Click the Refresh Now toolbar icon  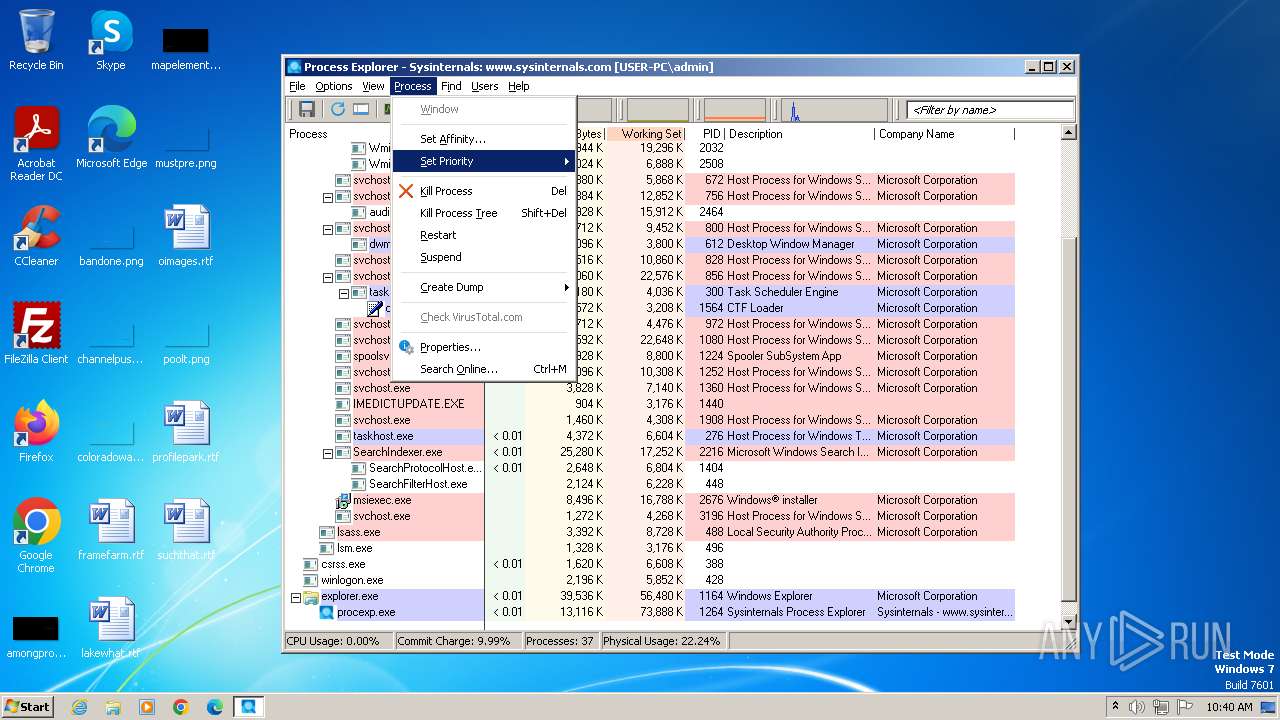(x=338, y=109)
